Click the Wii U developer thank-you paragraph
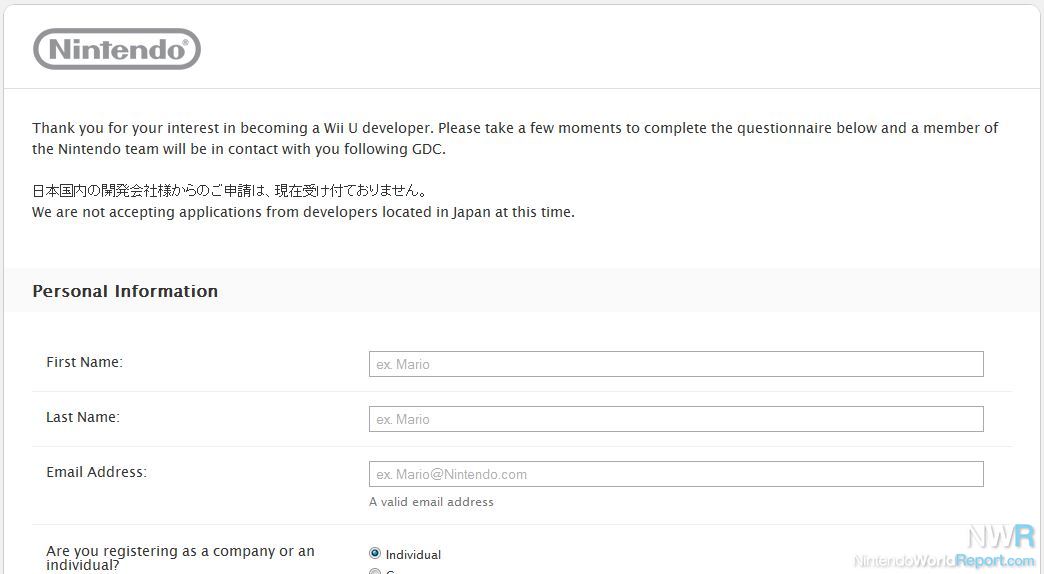The width and height of the screenshot is (1044, 574). click(x=515, y=139)
